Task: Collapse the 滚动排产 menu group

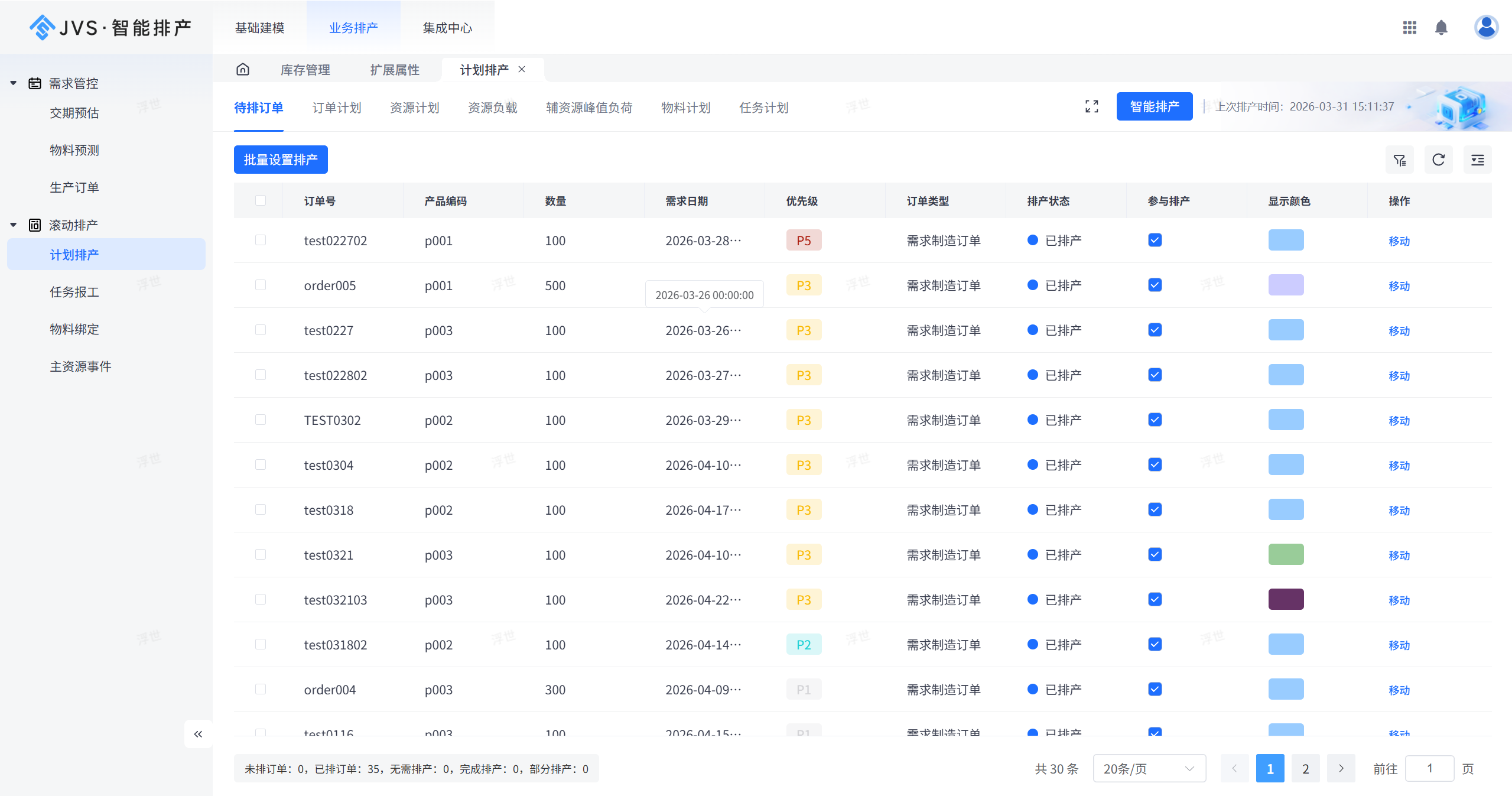Action: point(14,225)
